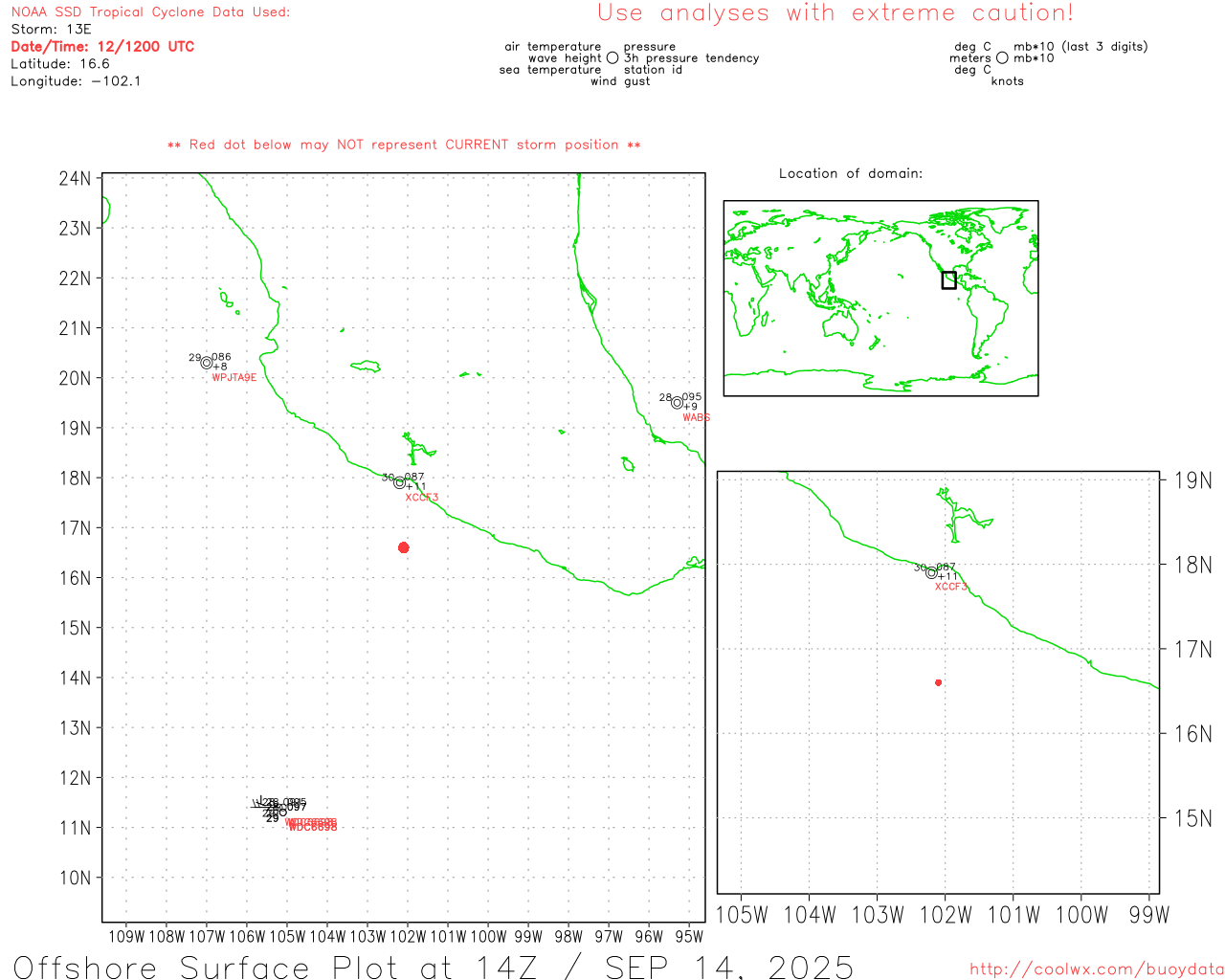The image size is (1225, 980).
Task: Click the small red storm dot on zoomed inset map
Action: tap(938, 682)
